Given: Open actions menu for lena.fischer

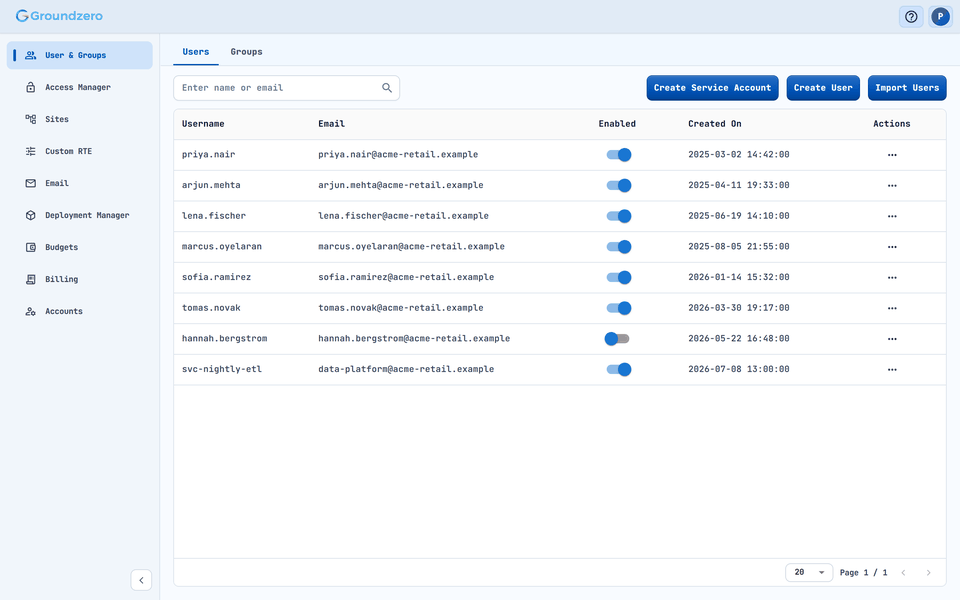Looking at the screenshot, I should pyautogui.click(x=892, y=216).
